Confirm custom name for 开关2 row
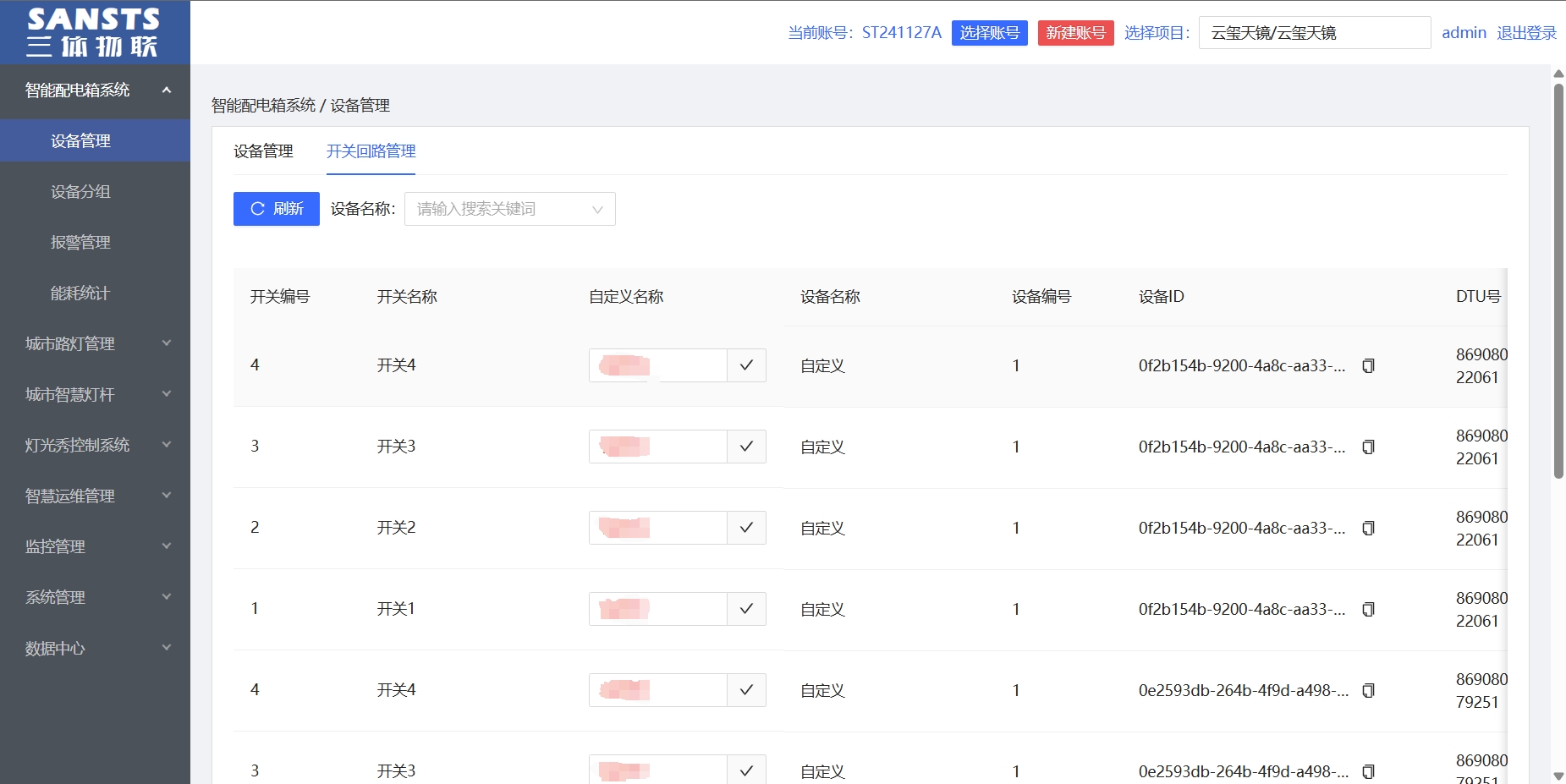The image size is (1566, 784). point(746,528)
